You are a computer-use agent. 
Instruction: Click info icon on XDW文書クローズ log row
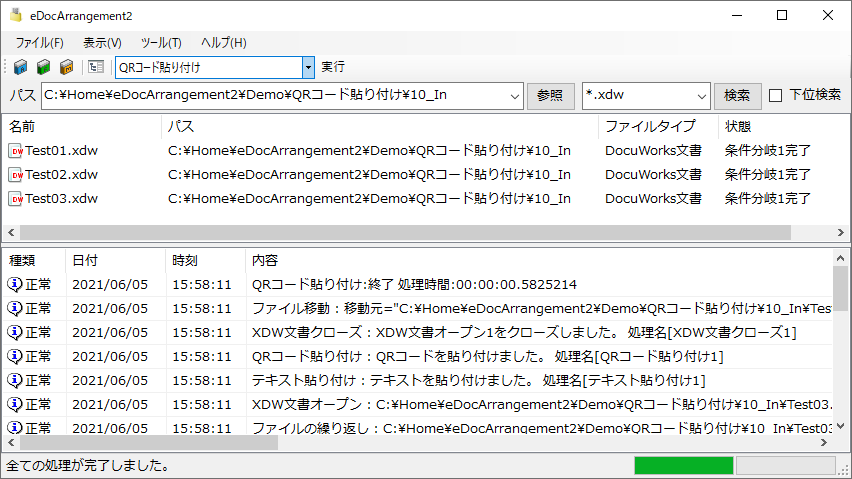(x=15, y=332)
